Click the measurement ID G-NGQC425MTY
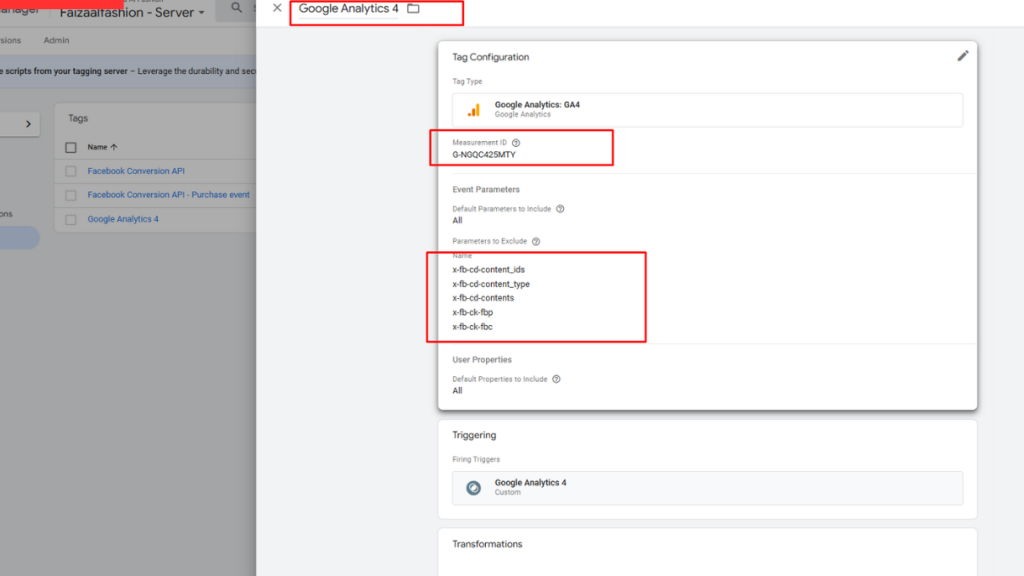The height and width of the screenshot is (576, 1024). (484, 155)
